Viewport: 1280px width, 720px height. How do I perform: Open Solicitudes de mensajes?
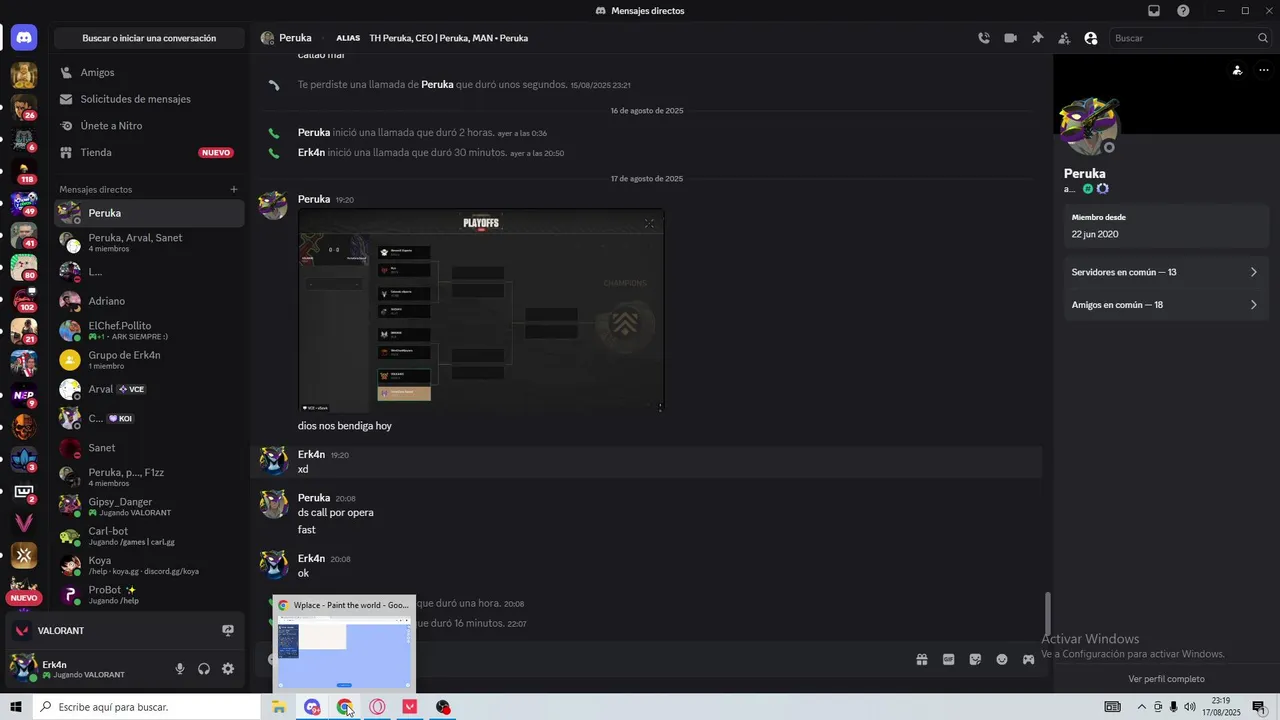[x=149, y=99]
